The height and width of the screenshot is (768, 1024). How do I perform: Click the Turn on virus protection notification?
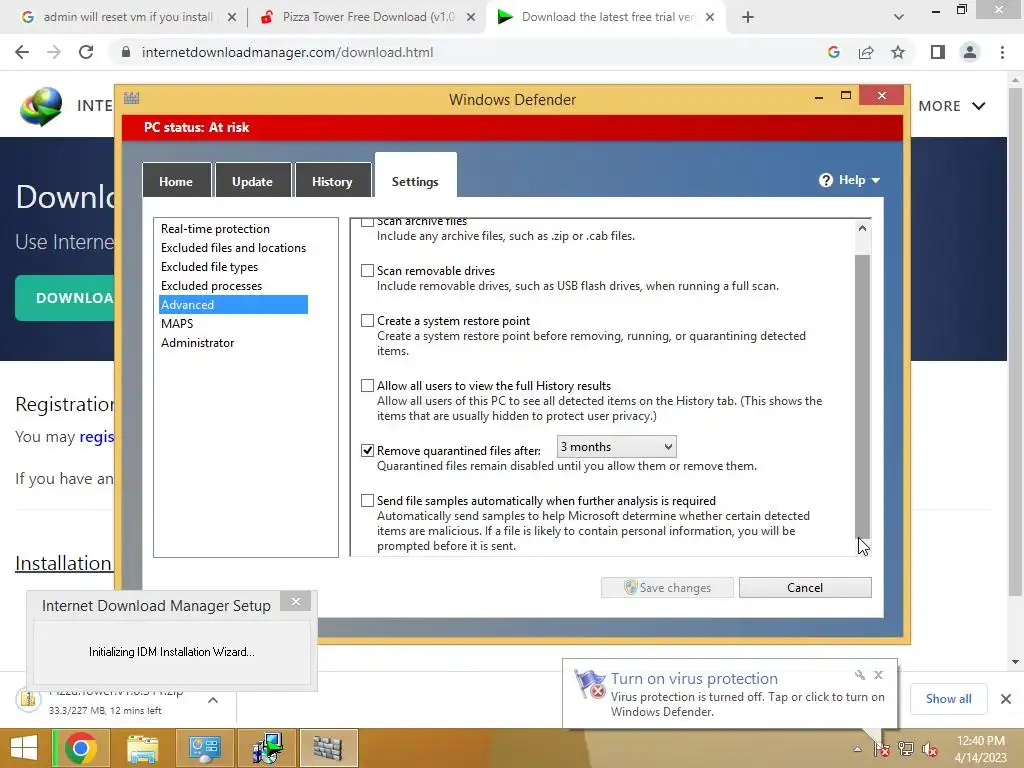[x=729, y=694]
